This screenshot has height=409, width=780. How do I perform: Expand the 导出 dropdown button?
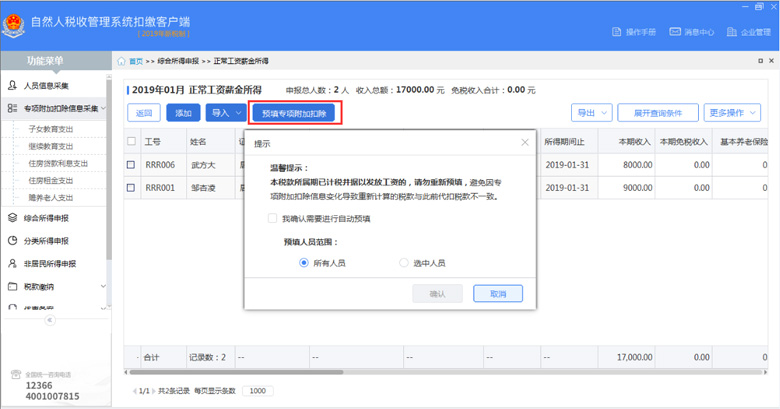(590, 113)
